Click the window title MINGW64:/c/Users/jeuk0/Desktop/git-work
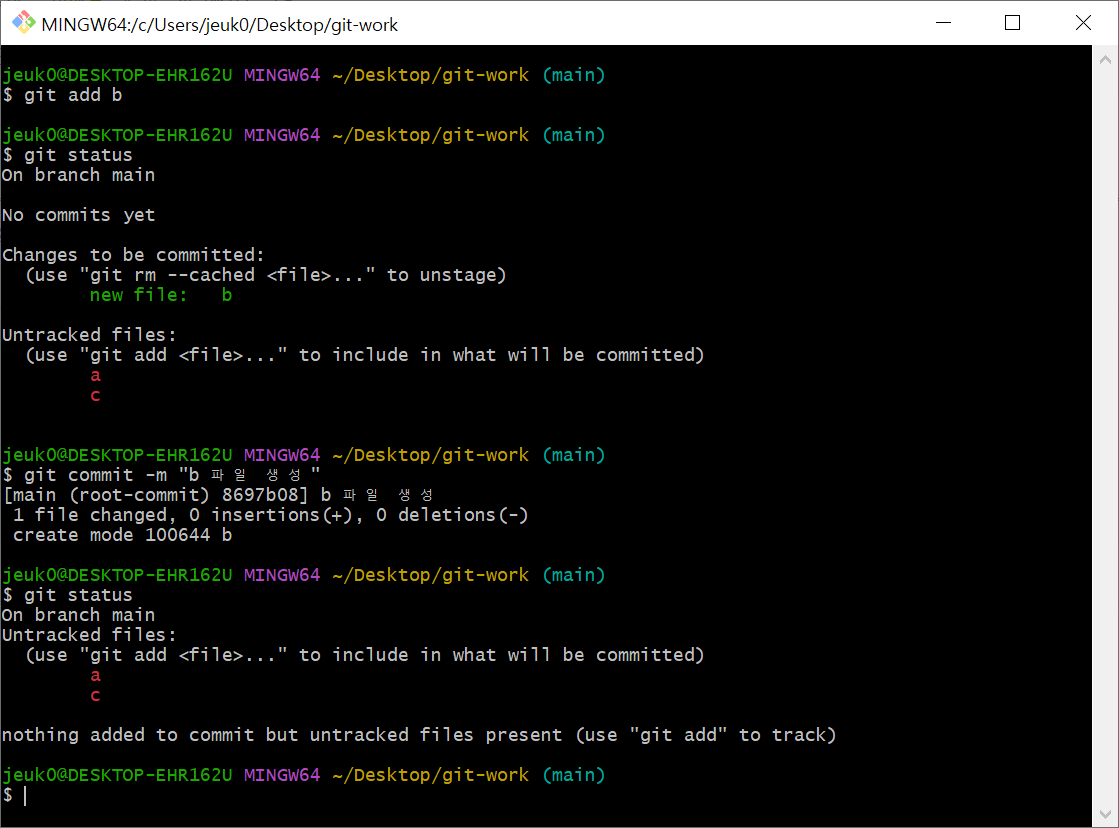Viewport: 1119px width, 828px height. coord(220,25)
